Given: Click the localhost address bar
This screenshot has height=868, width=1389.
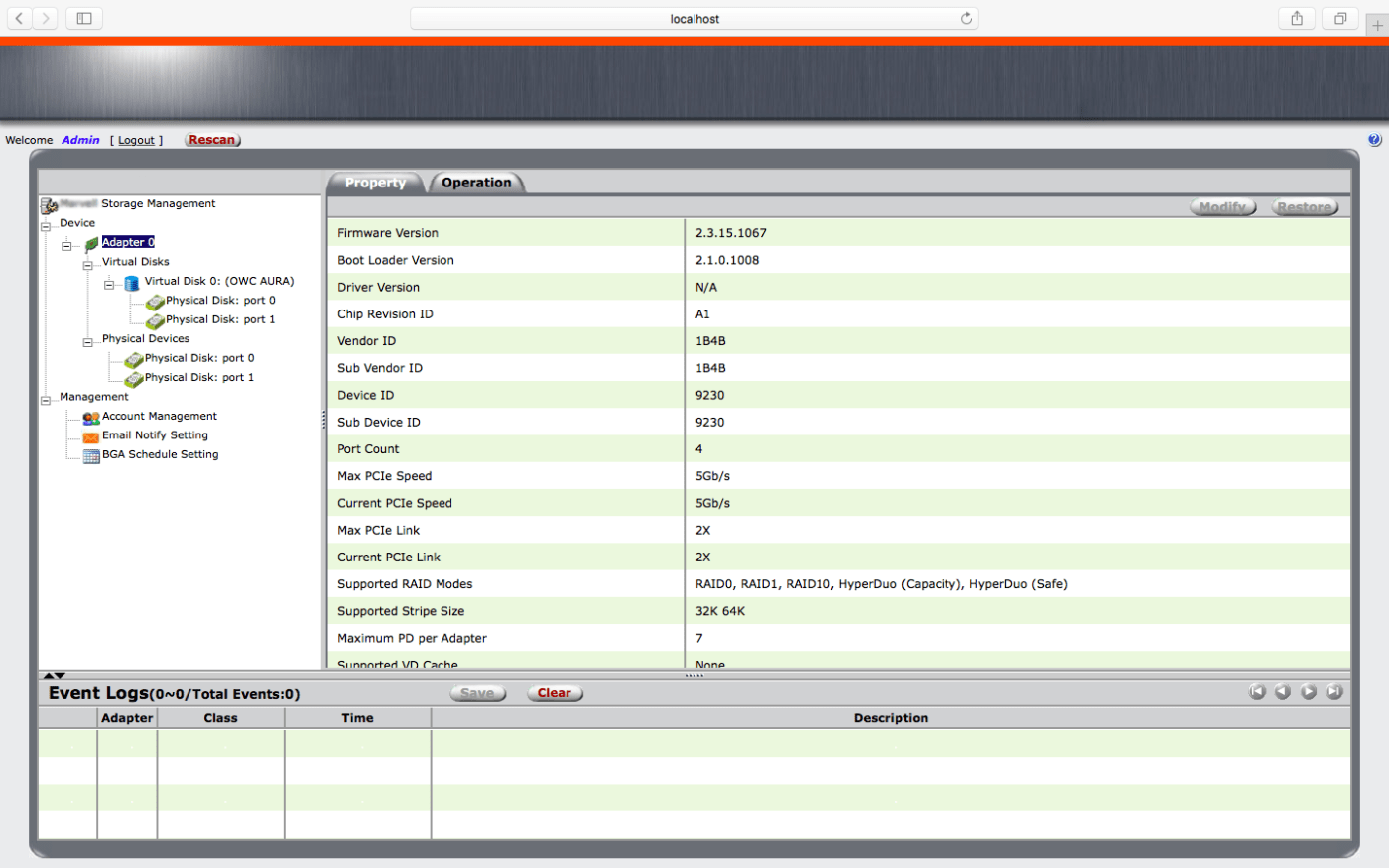Looking at the screenshot, I should coord(694,19).
